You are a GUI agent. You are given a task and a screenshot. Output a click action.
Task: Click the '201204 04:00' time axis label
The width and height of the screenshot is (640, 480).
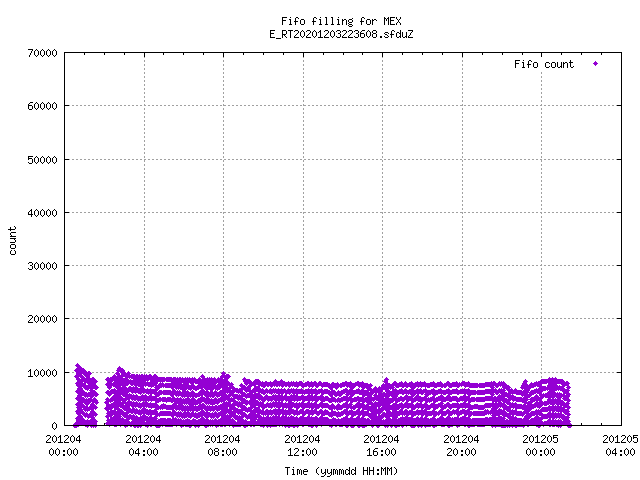pyautogui.click(x=143, y=445)
